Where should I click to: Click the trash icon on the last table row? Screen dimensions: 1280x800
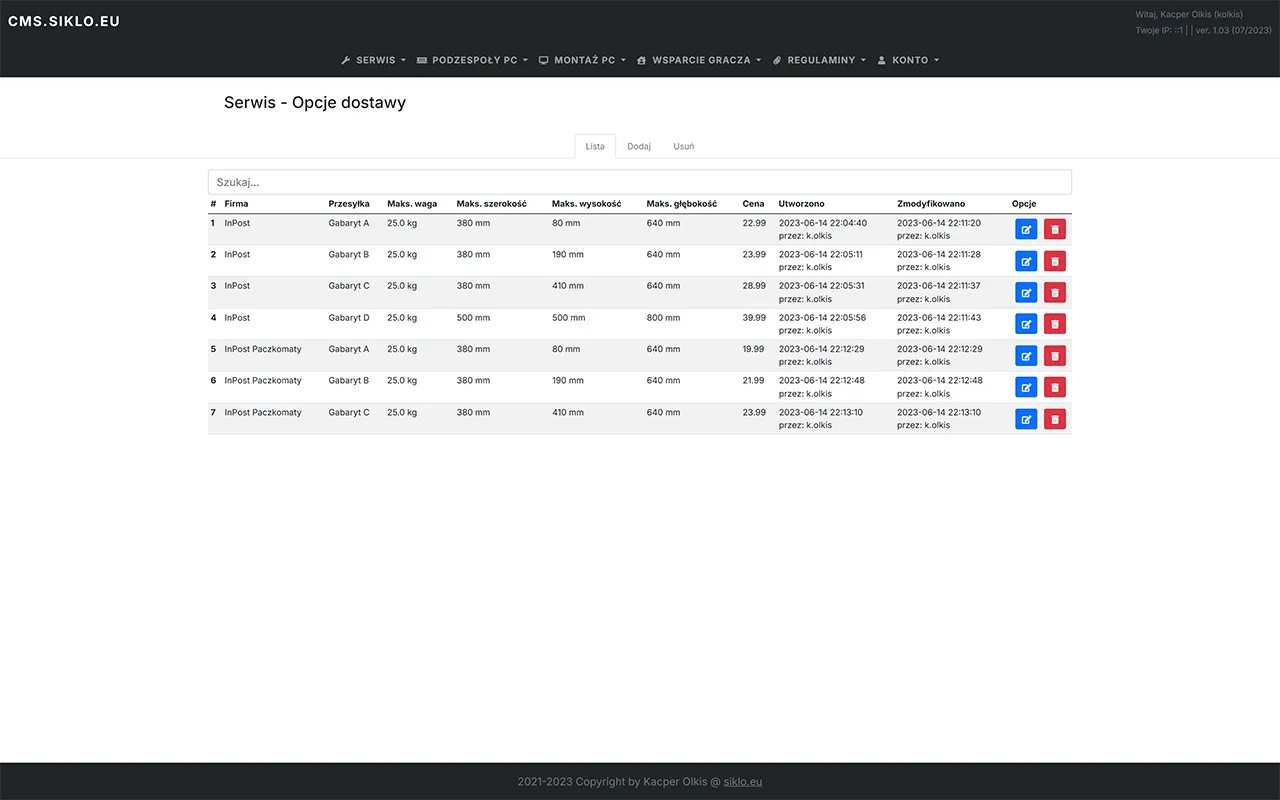(x=1054, y=418)
